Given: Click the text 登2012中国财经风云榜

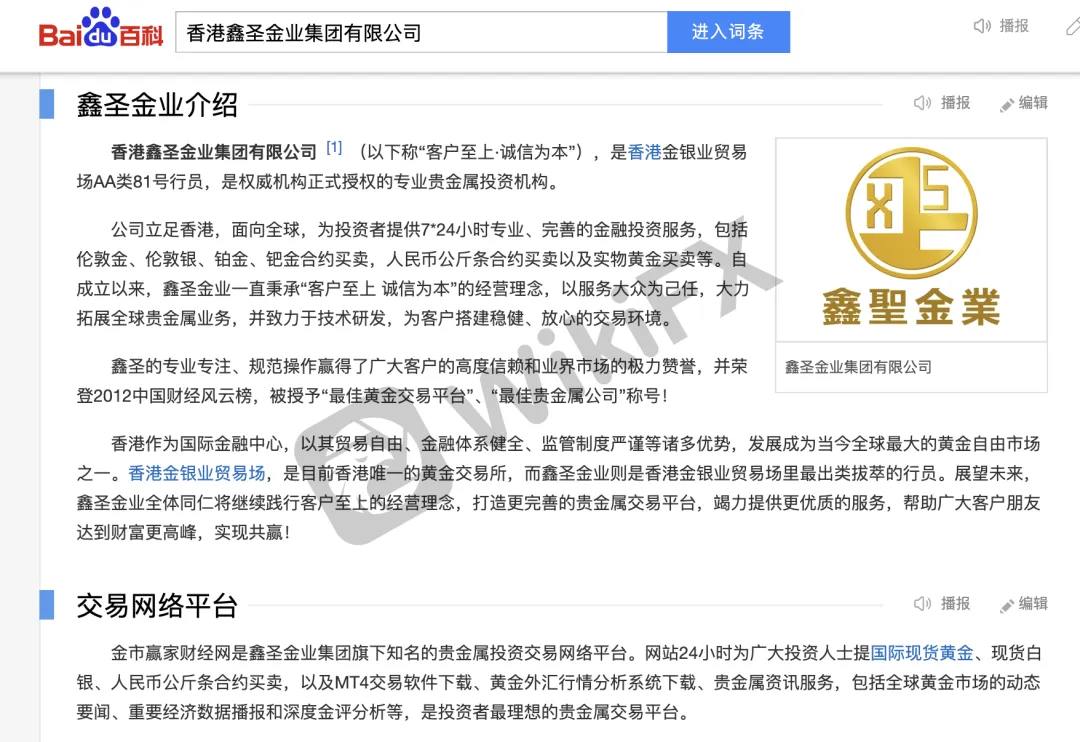Looking at the screenshot, I should [x=164, y=396].
